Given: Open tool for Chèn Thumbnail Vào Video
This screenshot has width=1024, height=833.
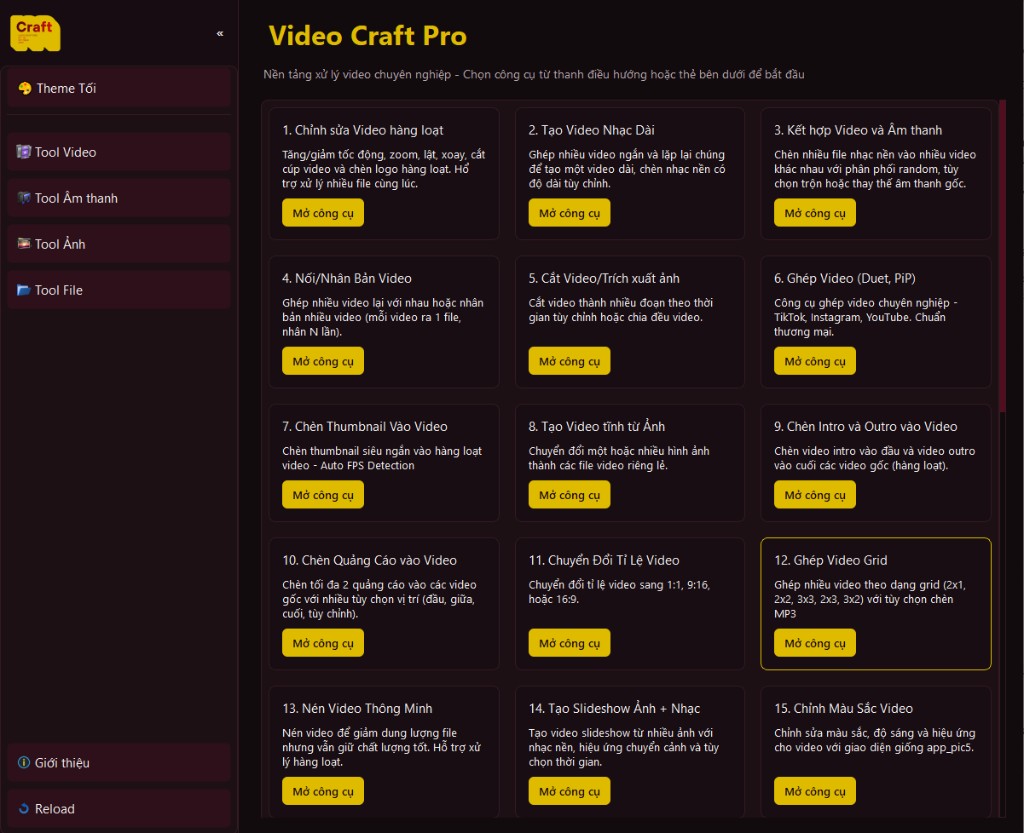Looking at the screenshot, I should [323, 495].
